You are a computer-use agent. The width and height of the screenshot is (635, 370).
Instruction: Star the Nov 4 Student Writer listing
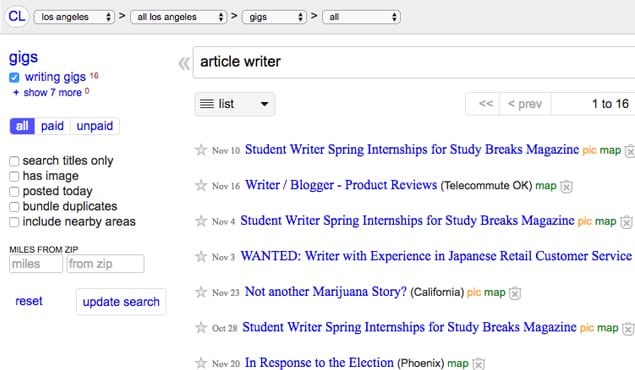click(x=201, y=221)
